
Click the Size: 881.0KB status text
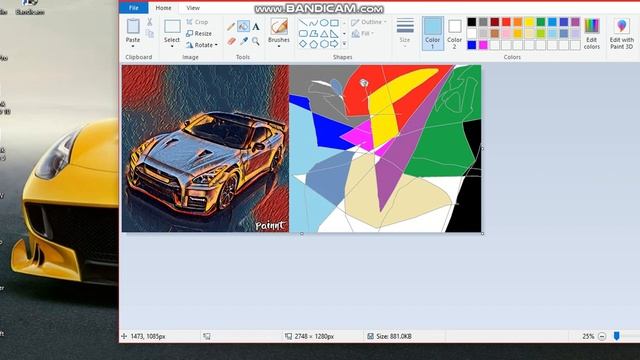tap(394, 336)
